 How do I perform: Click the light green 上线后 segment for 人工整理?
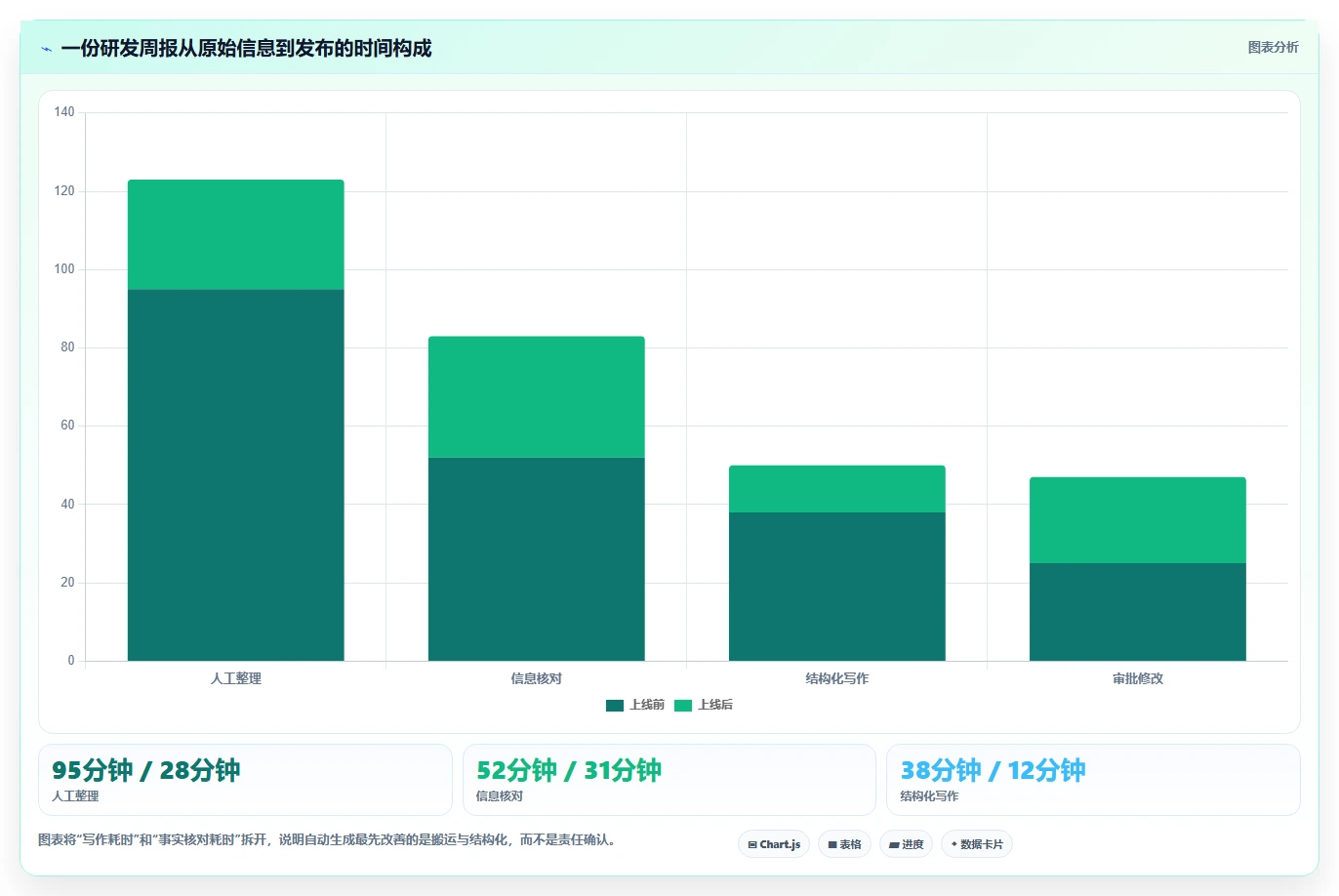click(236, 234)
